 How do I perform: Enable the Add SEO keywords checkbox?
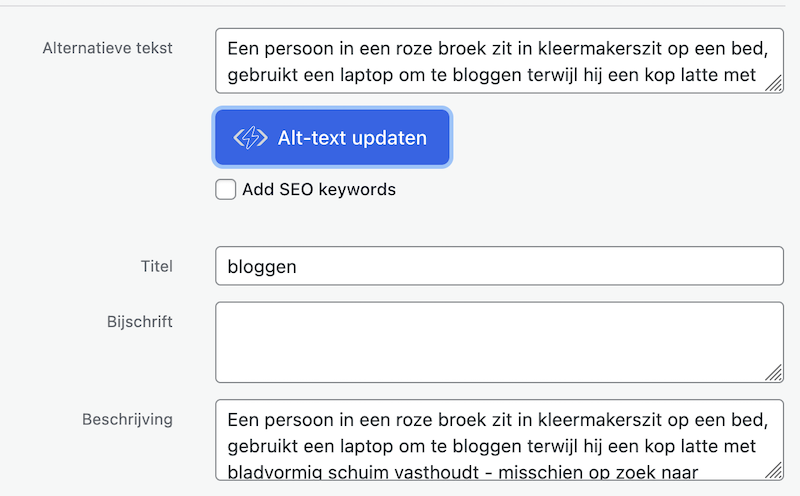click(226, 189)
